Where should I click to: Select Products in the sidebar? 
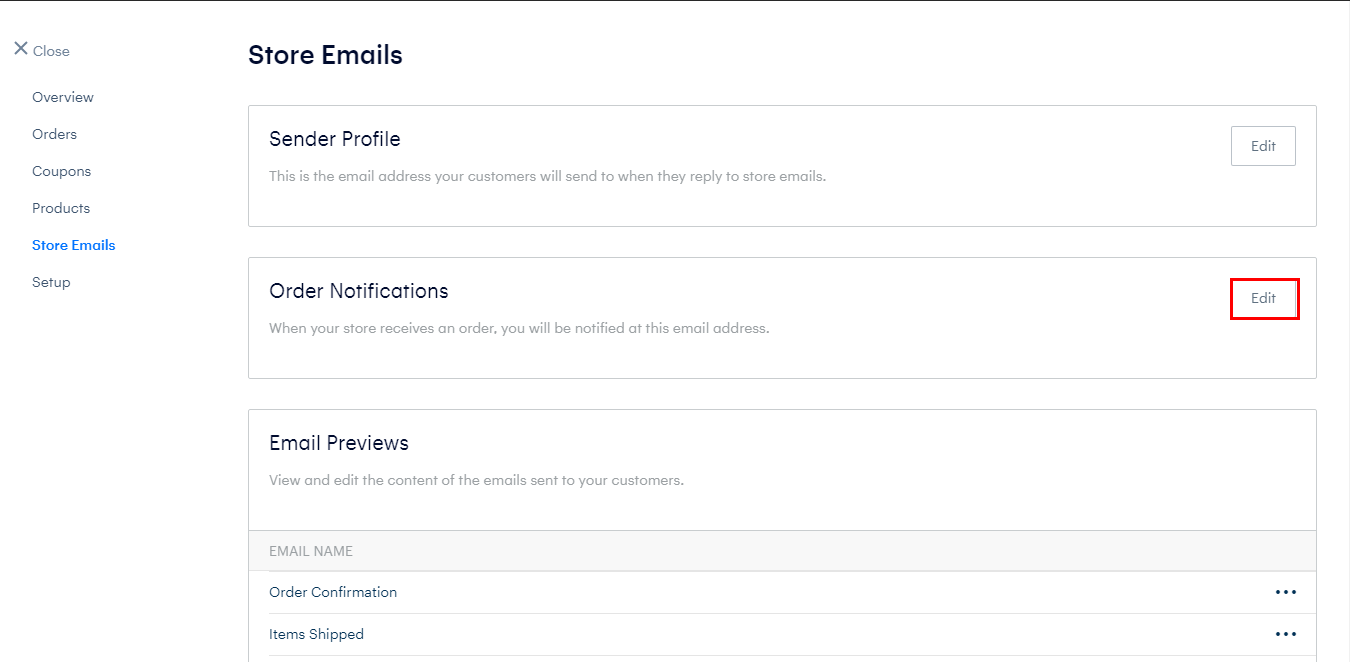(x=61, y=208)
